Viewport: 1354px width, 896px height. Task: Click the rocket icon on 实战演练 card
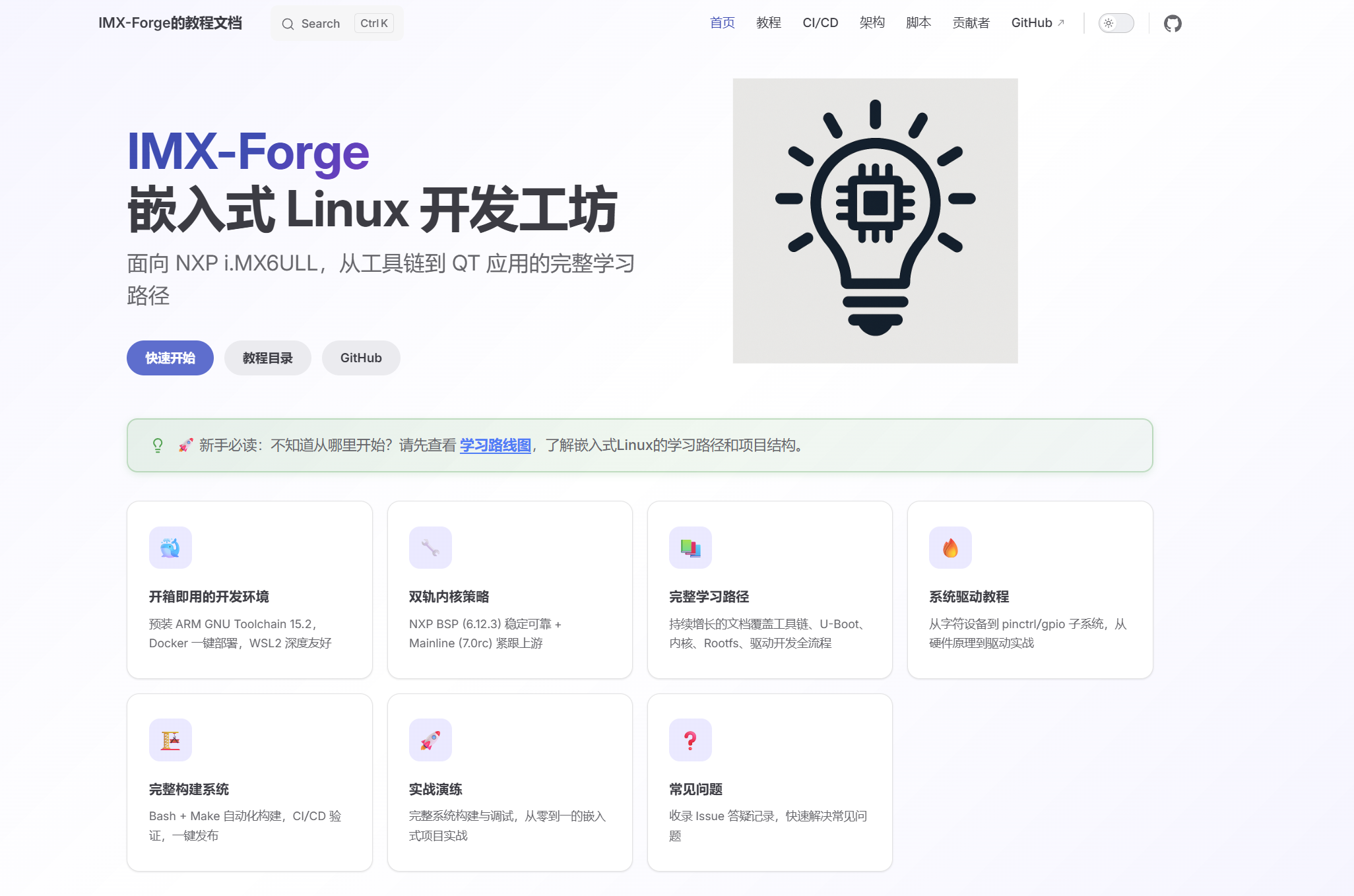430,740
